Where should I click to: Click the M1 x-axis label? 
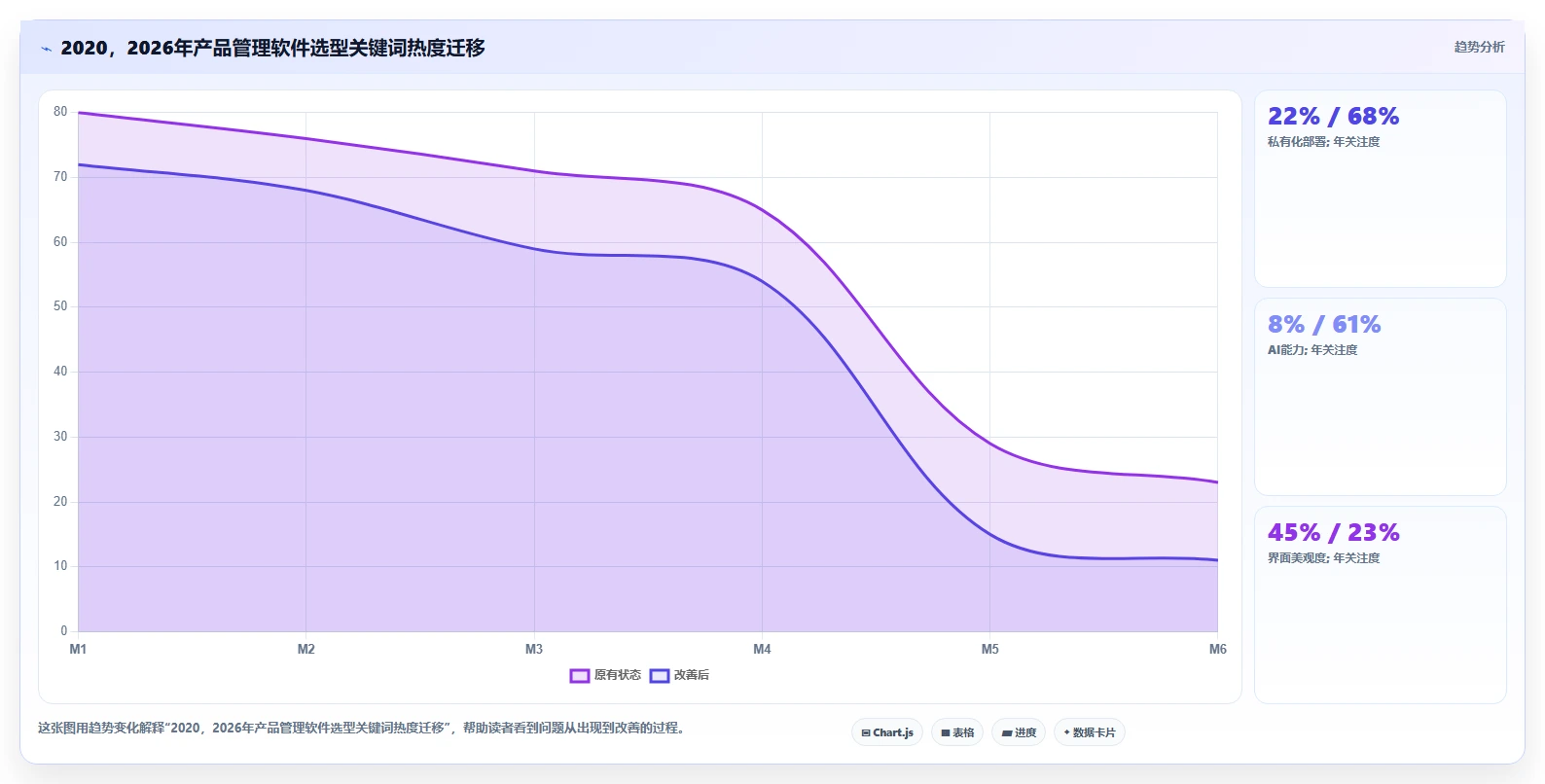(x=78, y=649)
